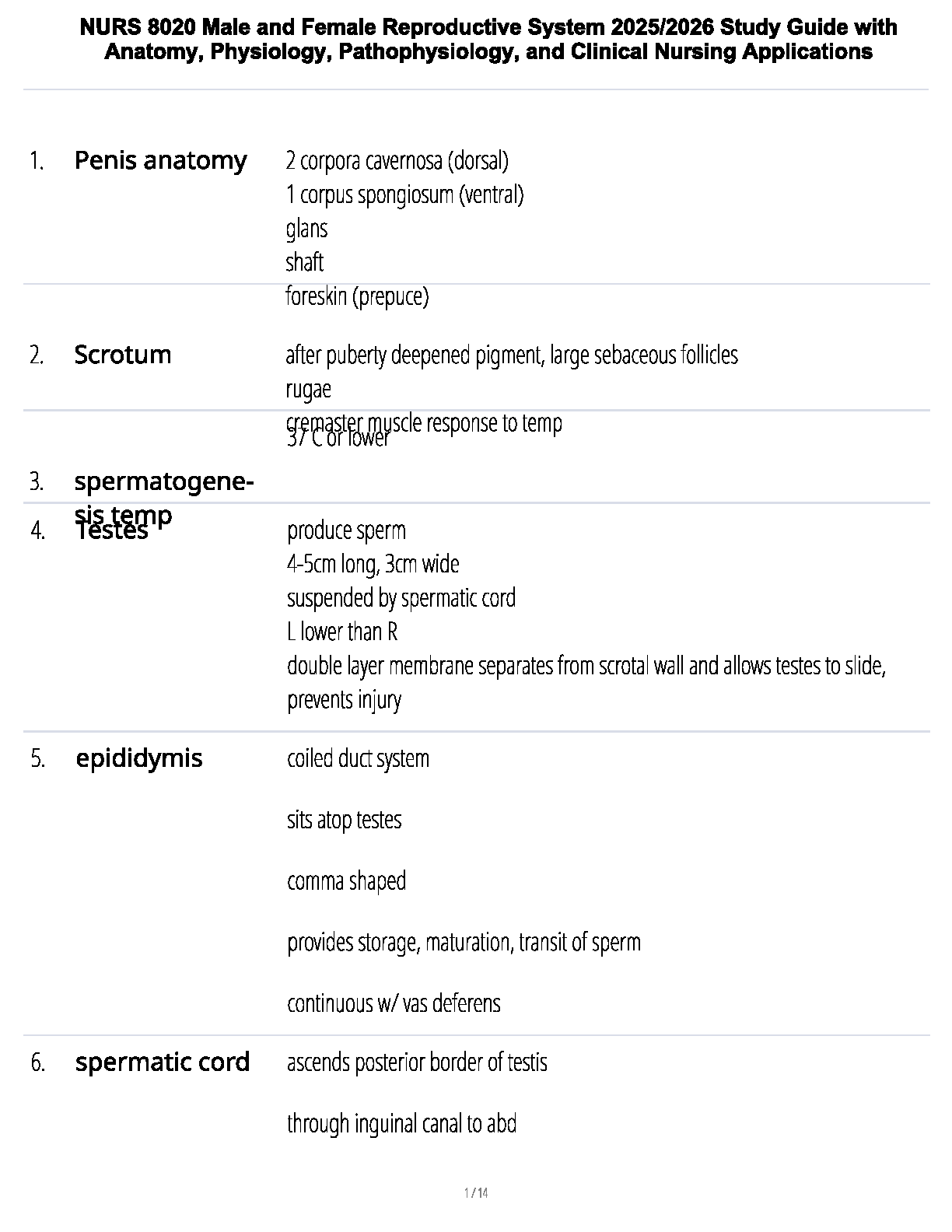Click the 'Penis anatomy' term heading
952x1232 pixels.
[x=160, y=161]
